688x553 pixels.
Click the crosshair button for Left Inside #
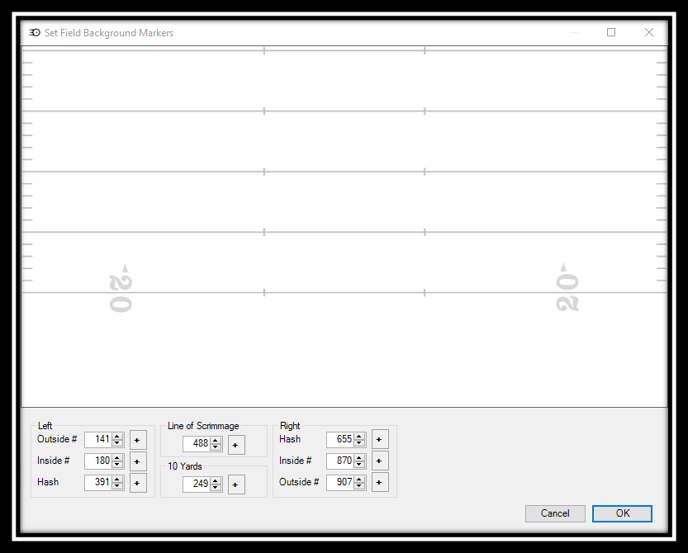click(138, 462)
